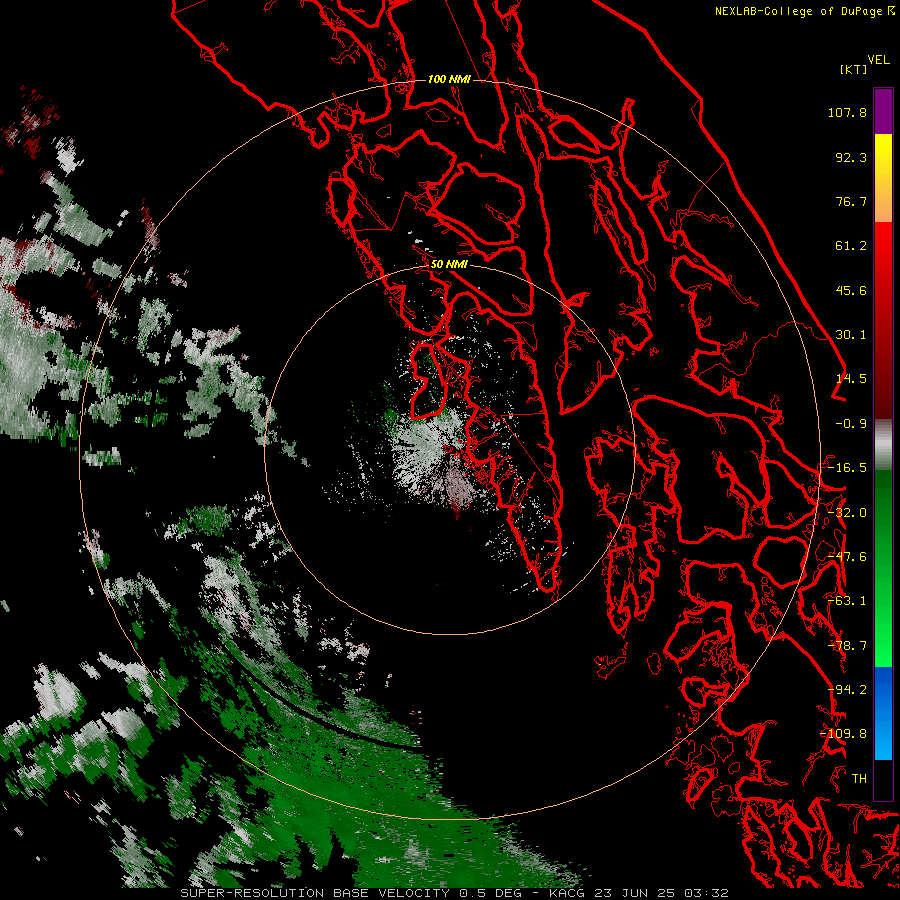Screen dimensions: 900x900
Task: Click the -78.7 legend value
Action: click(x=847, y=646)
